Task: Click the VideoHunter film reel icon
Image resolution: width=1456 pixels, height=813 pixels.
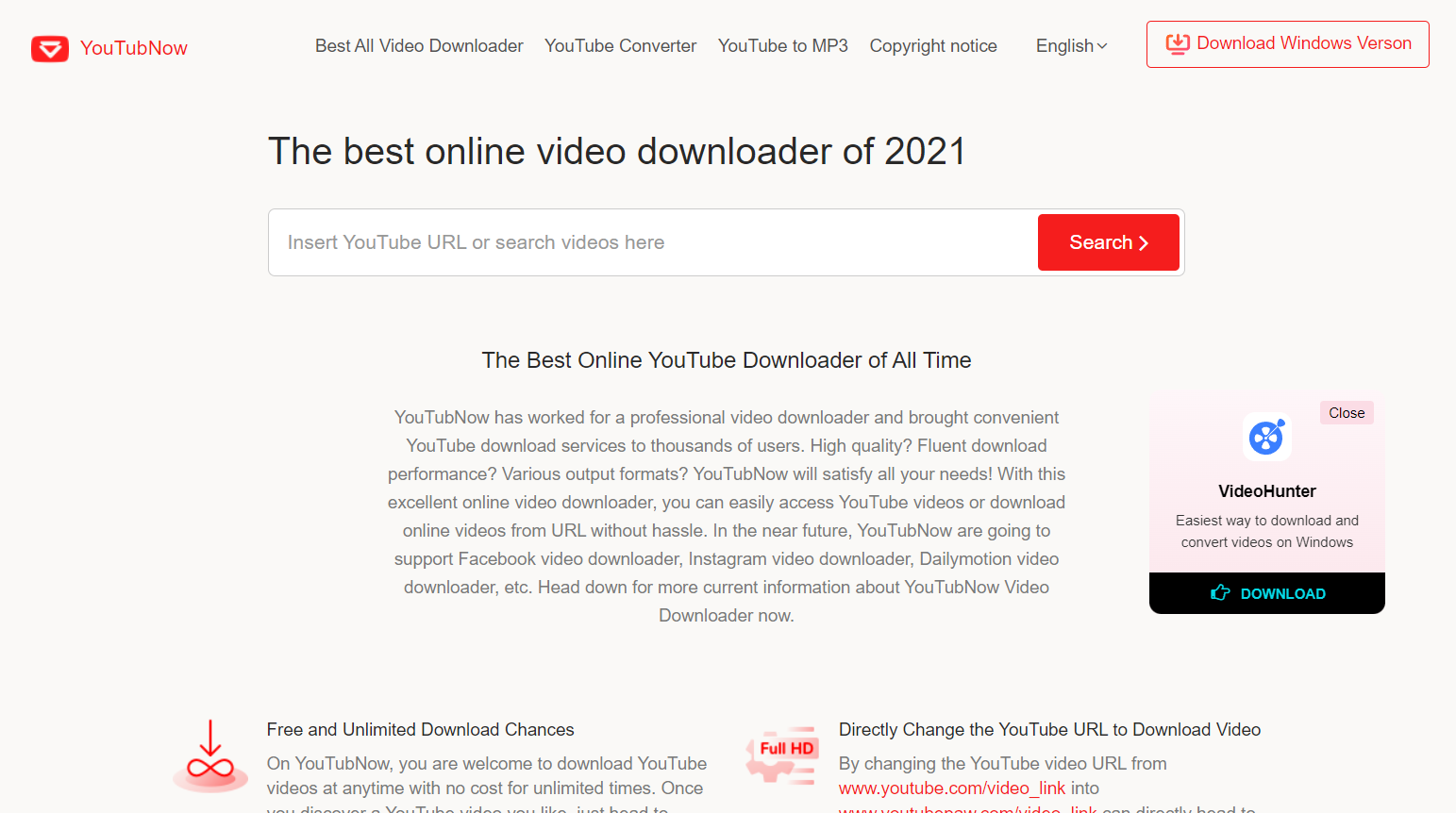Action: 1267,438
